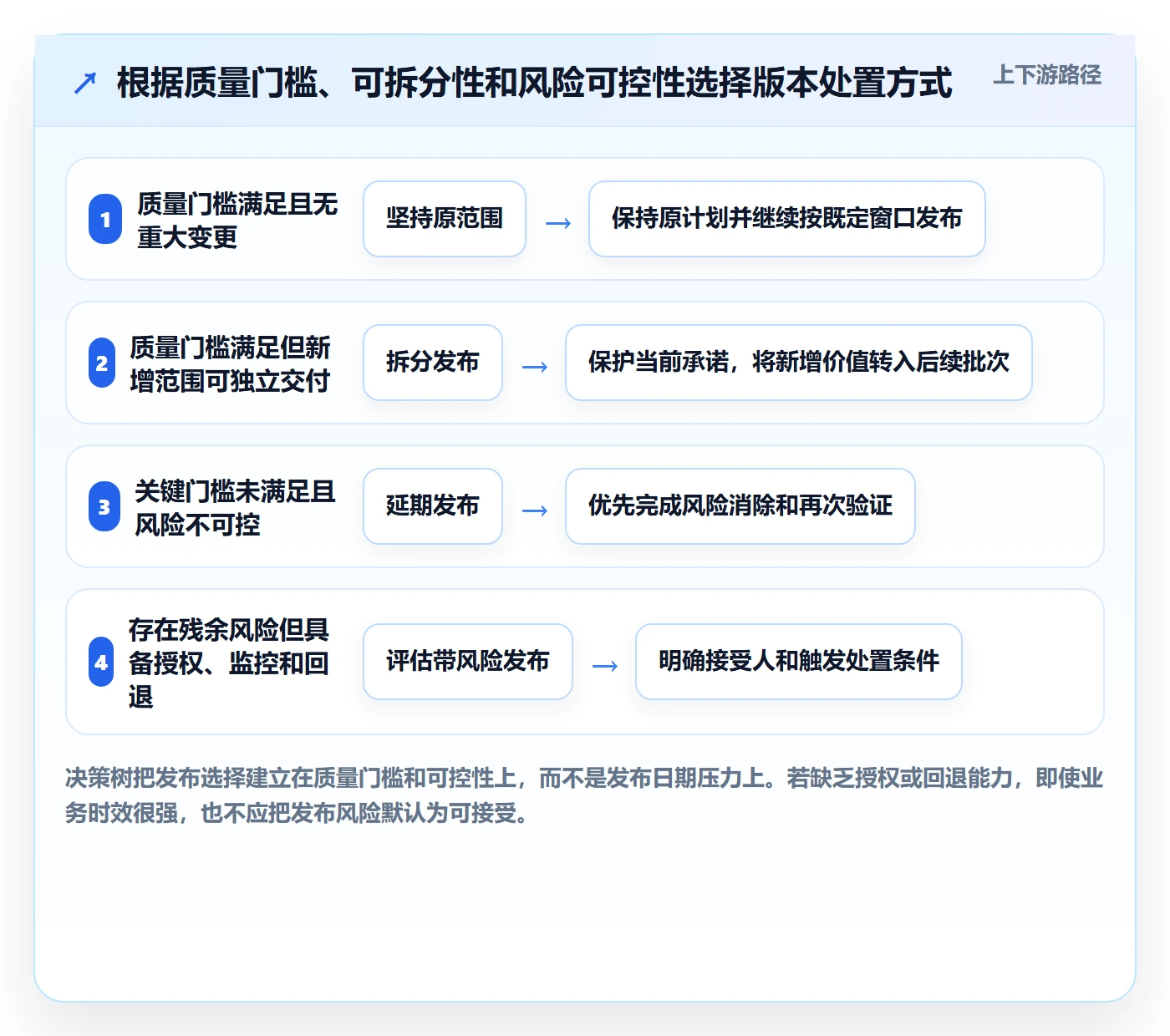Select the step 3 number badge
The height and width of the screenshot is (1036, 1170).
point(104,506)
